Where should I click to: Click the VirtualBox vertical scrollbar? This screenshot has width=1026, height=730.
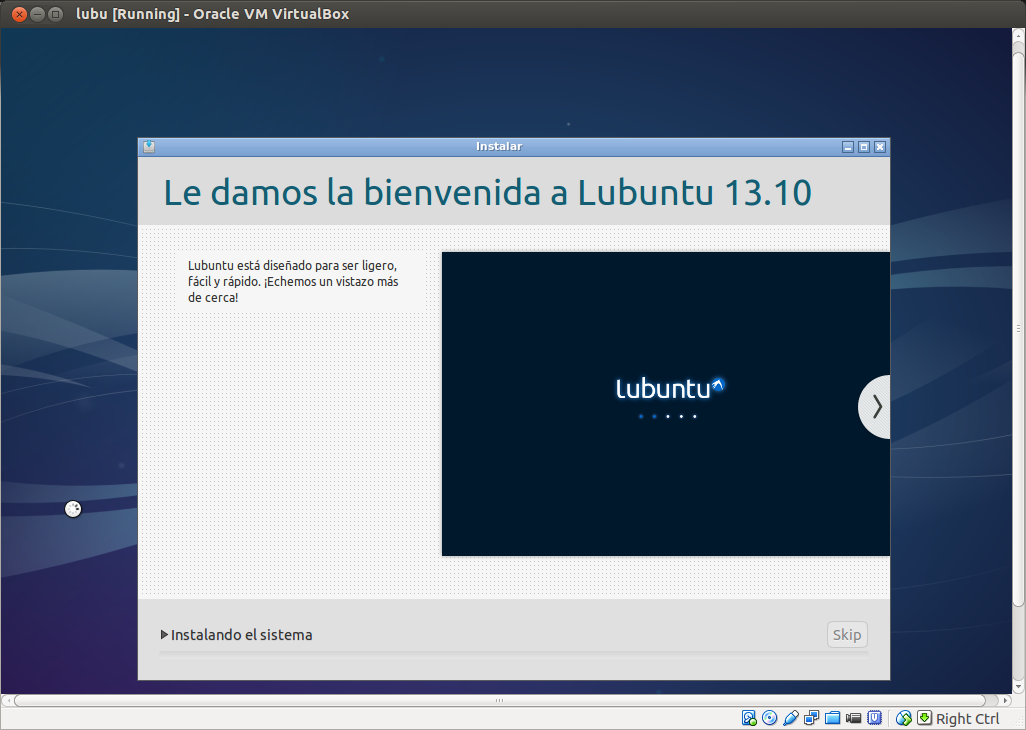(x=1019, y=330)
